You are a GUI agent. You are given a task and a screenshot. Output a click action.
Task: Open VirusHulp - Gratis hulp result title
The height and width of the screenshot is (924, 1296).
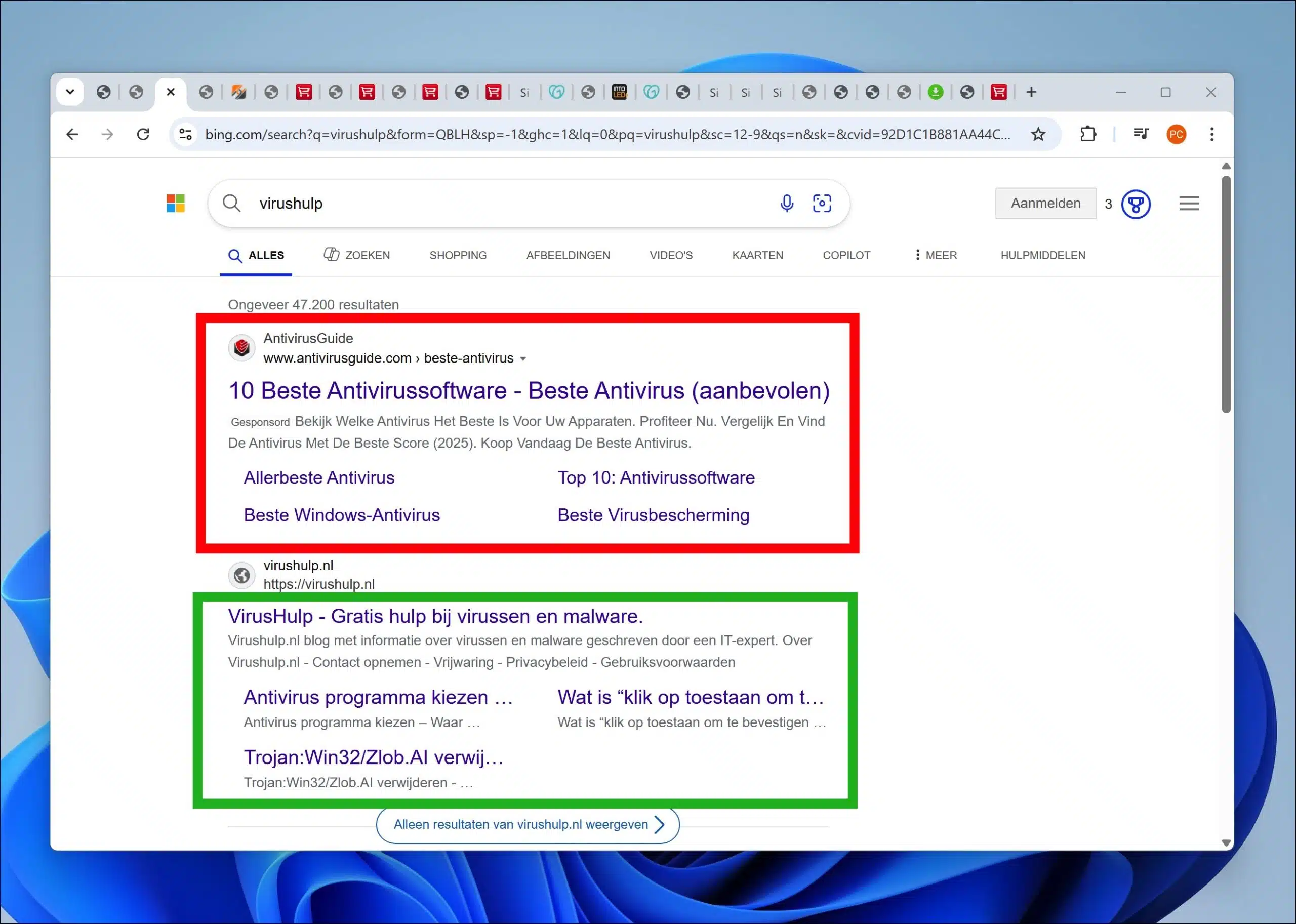[435, 616]
